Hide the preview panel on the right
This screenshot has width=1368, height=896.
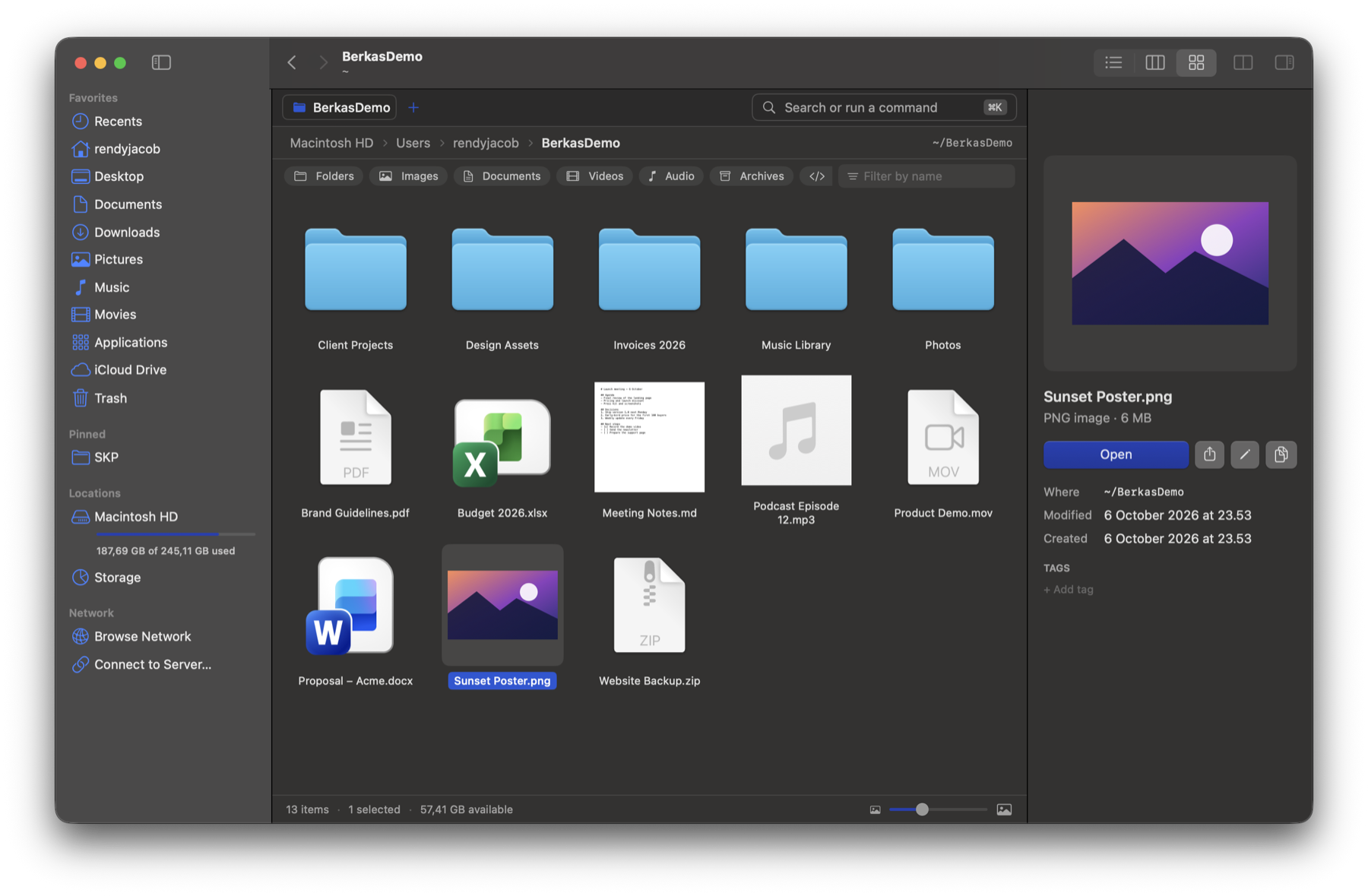[x=1284, y=62]
